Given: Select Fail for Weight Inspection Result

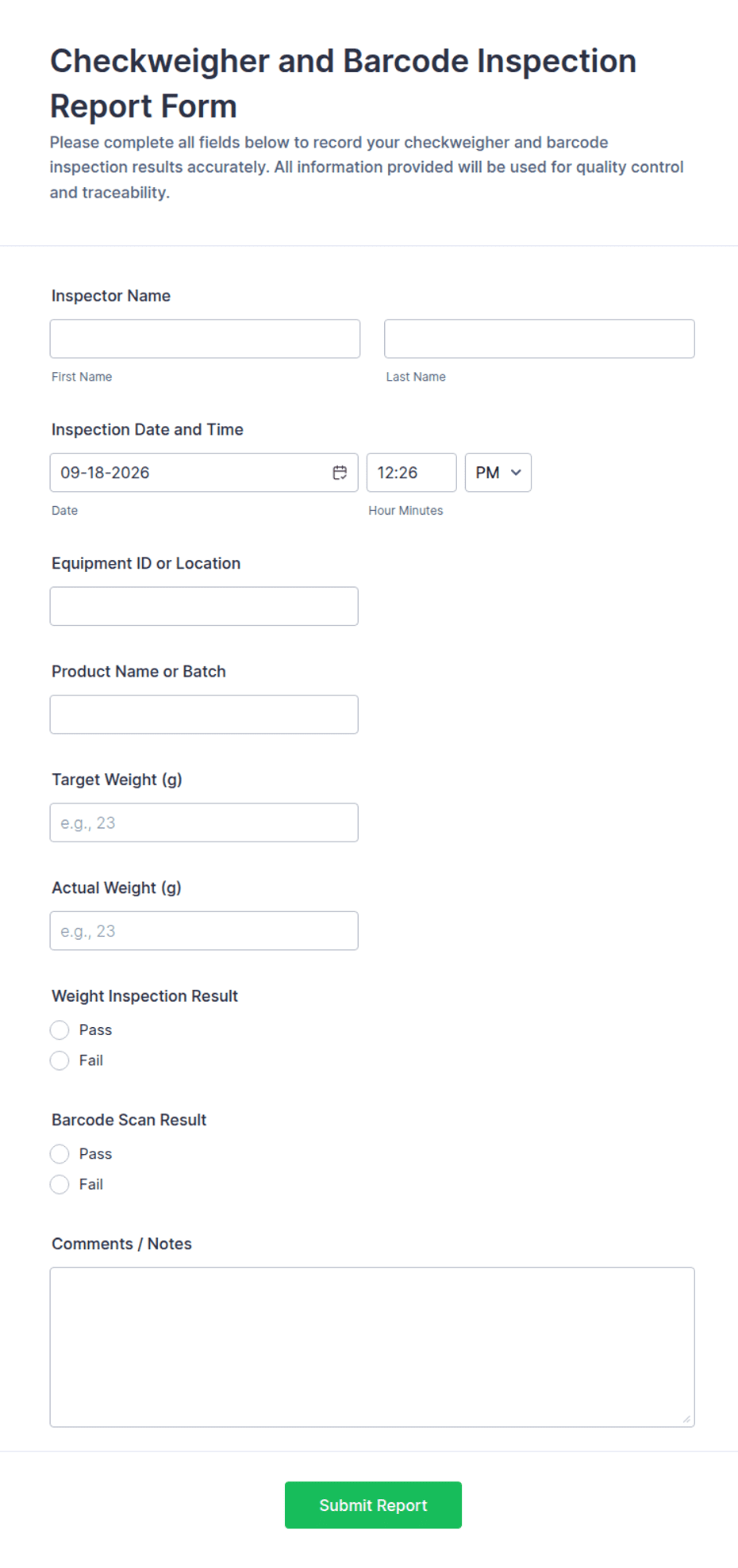Looking at the screenshot, I should [x=60, y=1060].
